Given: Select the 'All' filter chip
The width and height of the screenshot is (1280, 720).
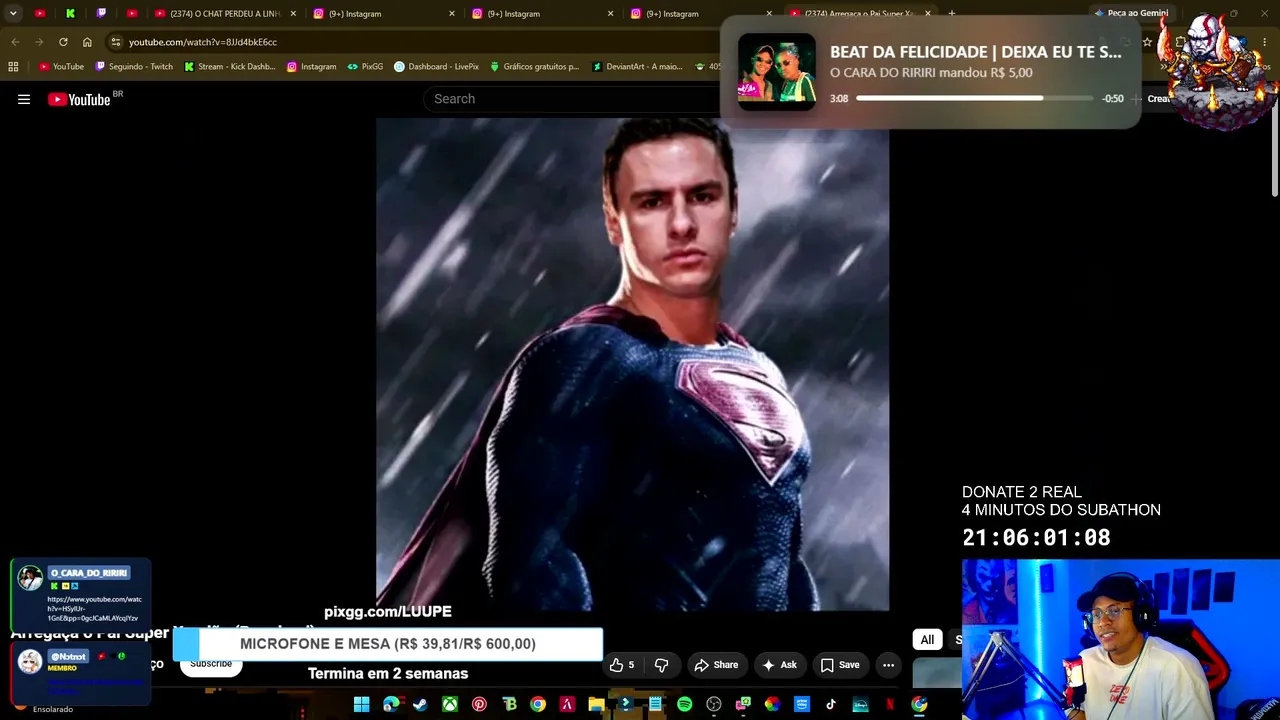Looking at the screenshot, I should pos(927,640).
